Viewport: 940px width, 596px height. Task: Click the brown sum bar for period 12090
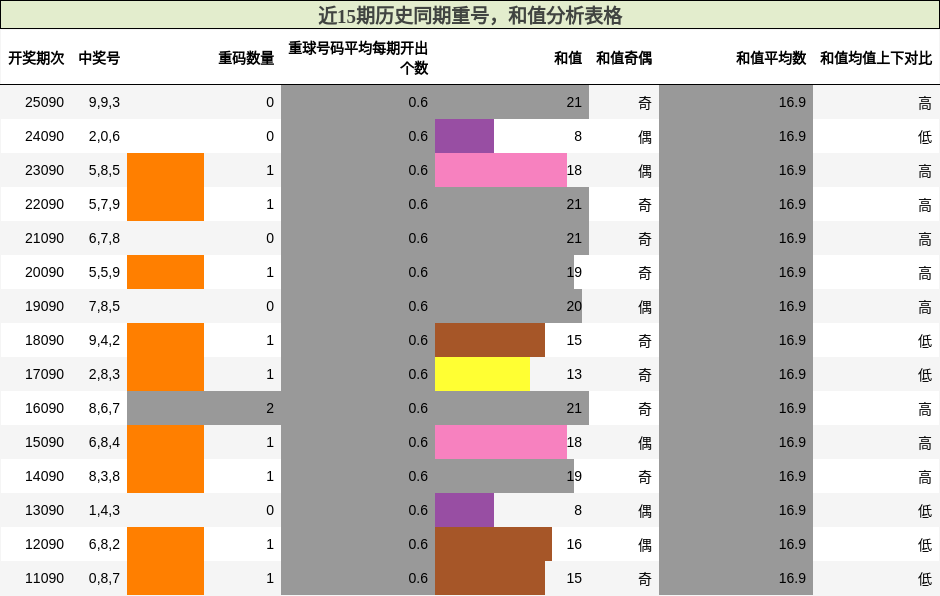coord(495,544)
